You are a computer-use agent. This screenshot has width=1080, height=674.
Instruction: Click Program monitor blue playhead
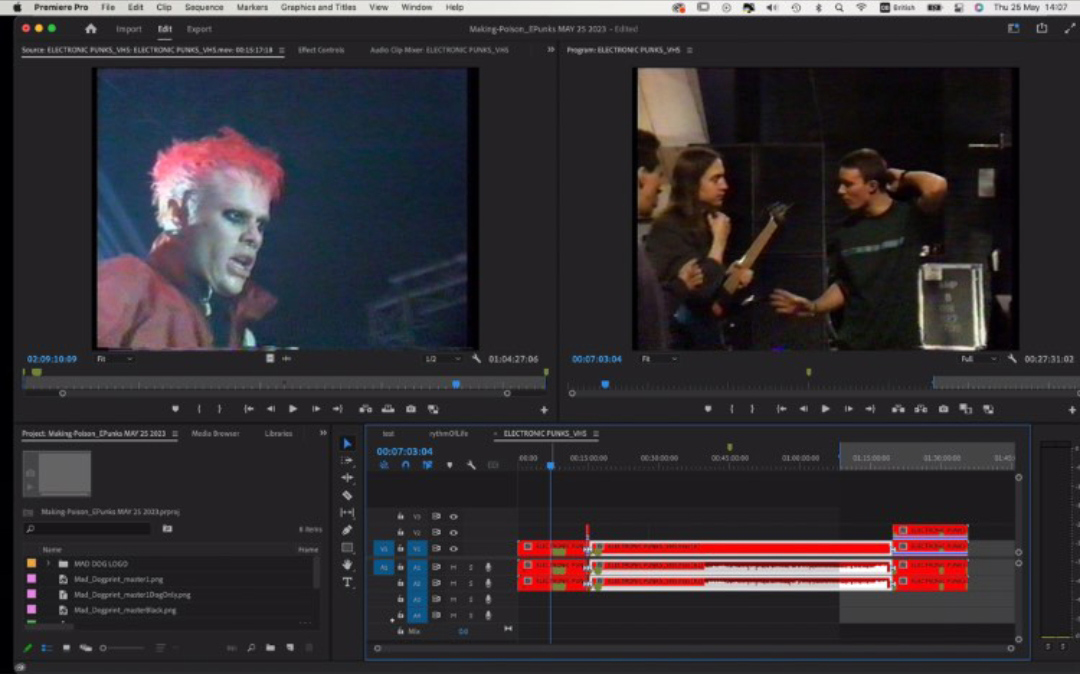point(605,384)
